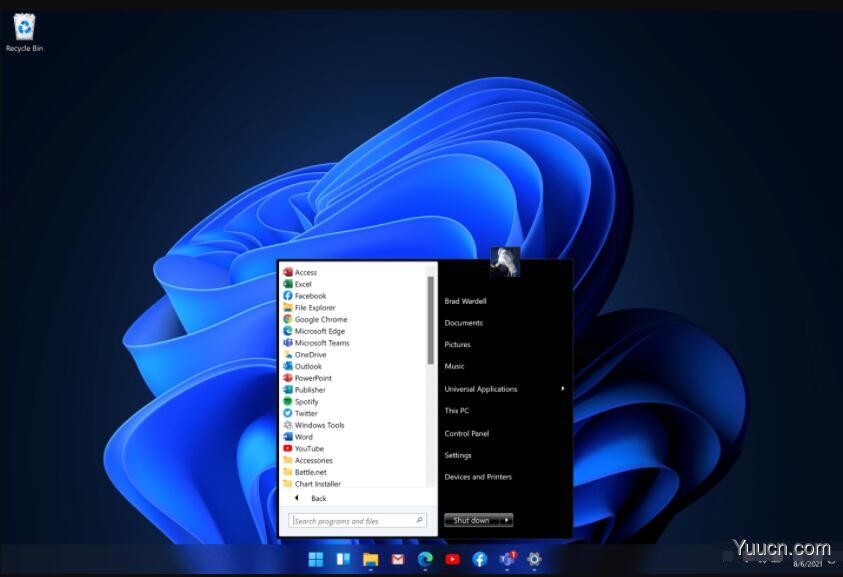Screen dimensions: 843x577
Task: Open Excel from the start menu
Action: (x=303, y=284)
